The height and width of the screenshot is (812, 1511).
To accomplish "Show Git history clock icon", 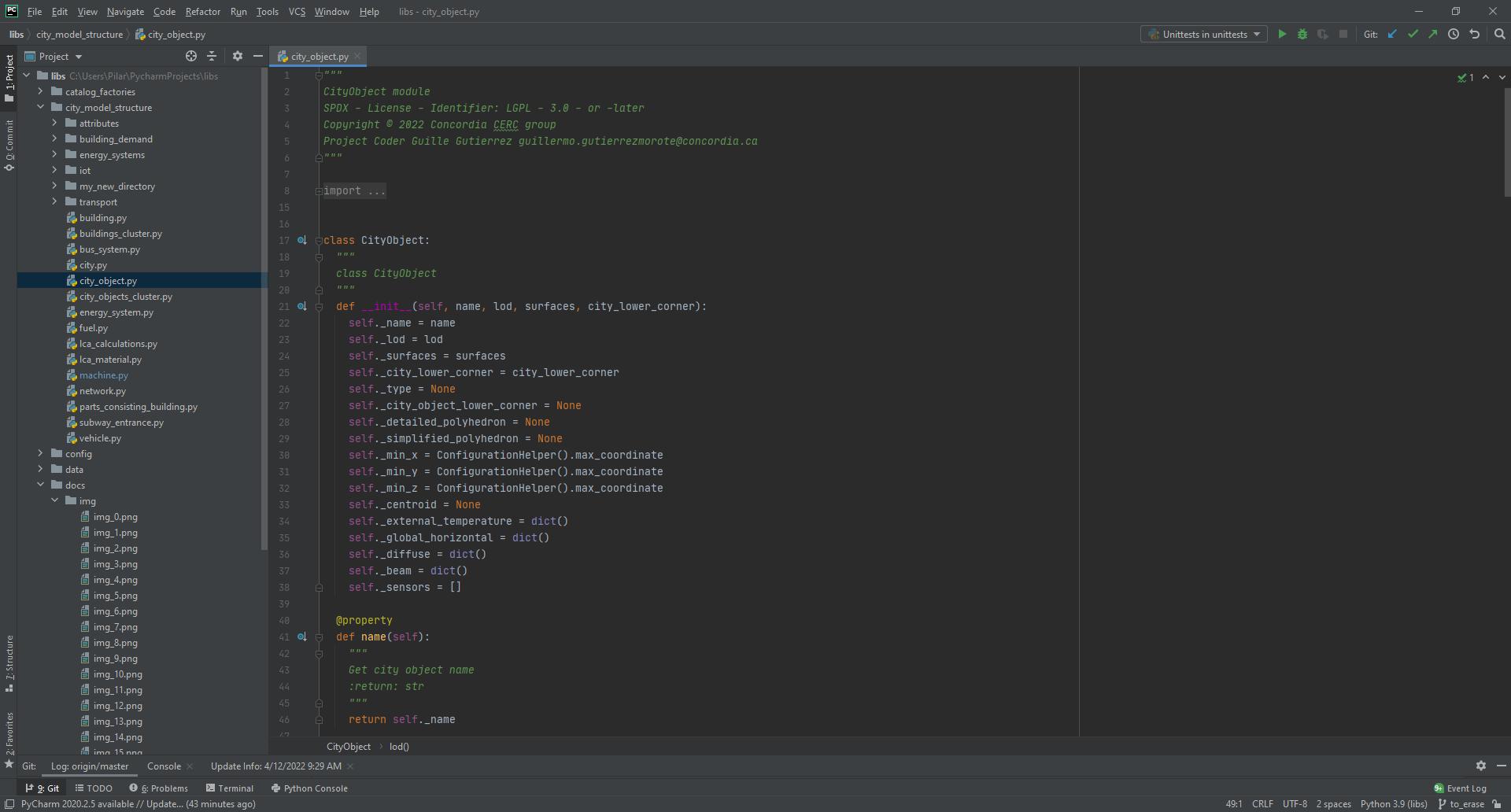I will coord(1454,34).
